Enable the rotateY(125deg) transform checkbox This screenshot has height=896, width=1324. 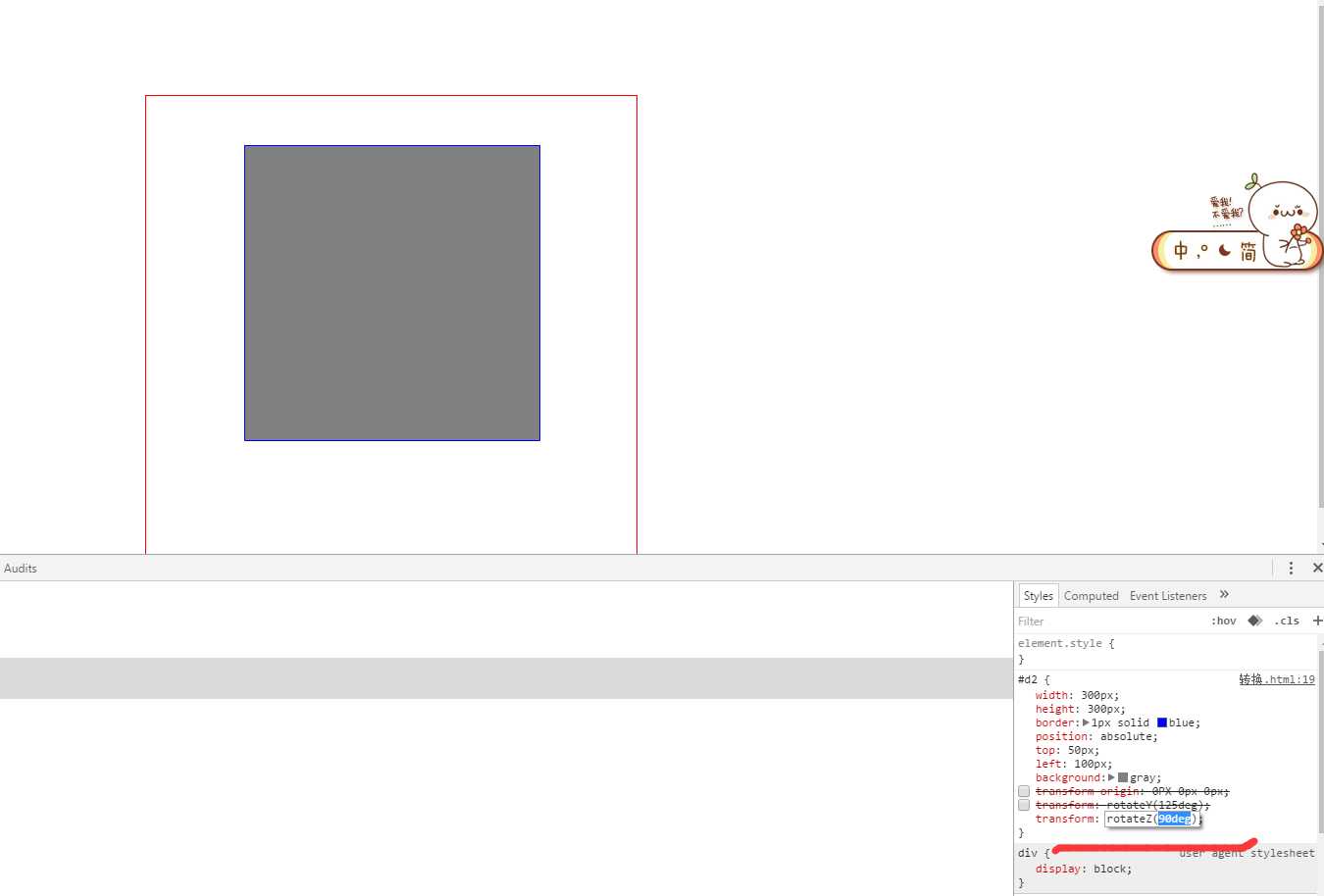1024,805
